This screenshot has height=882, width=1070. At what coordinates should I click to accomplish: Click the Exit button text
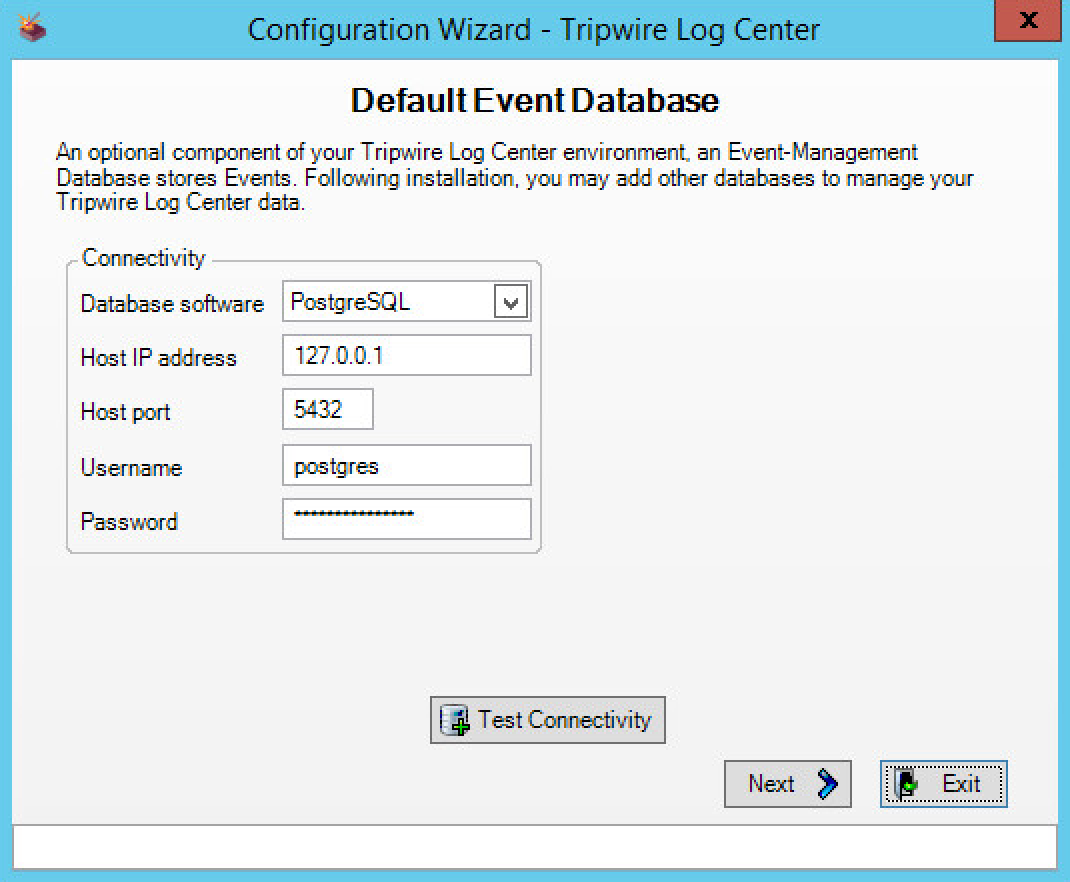961,784
